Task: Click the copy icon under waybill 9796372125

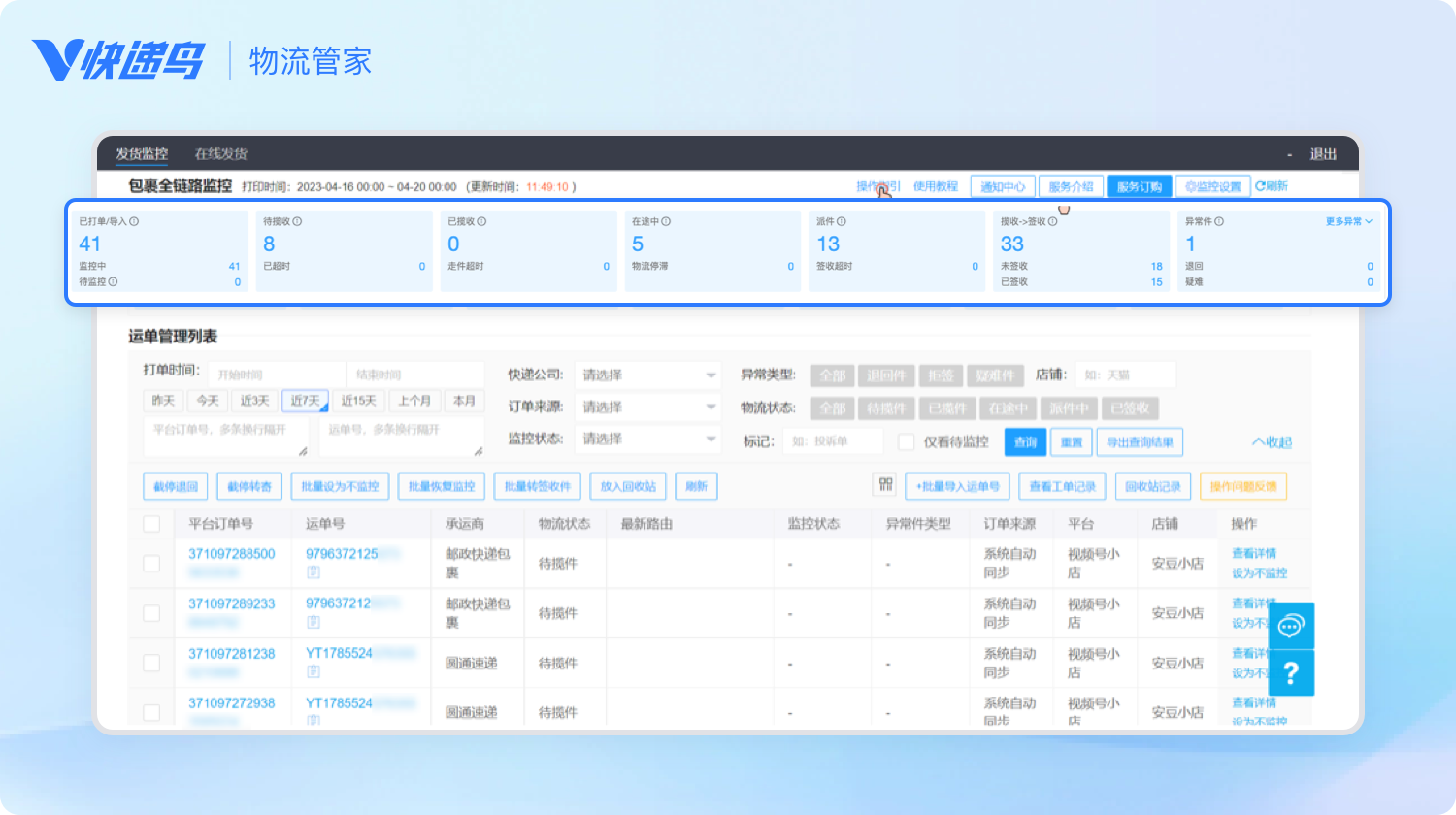Action: pyautogui.click(x=314, y=572)
